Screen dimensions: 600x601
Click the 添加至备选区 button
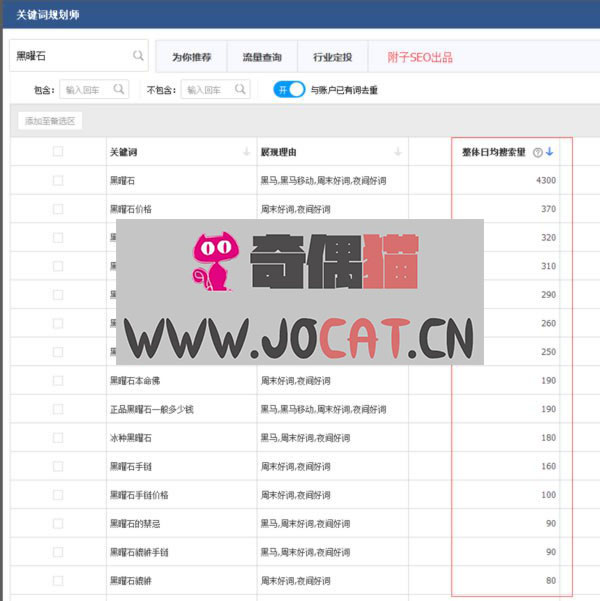tap(50, 121)
